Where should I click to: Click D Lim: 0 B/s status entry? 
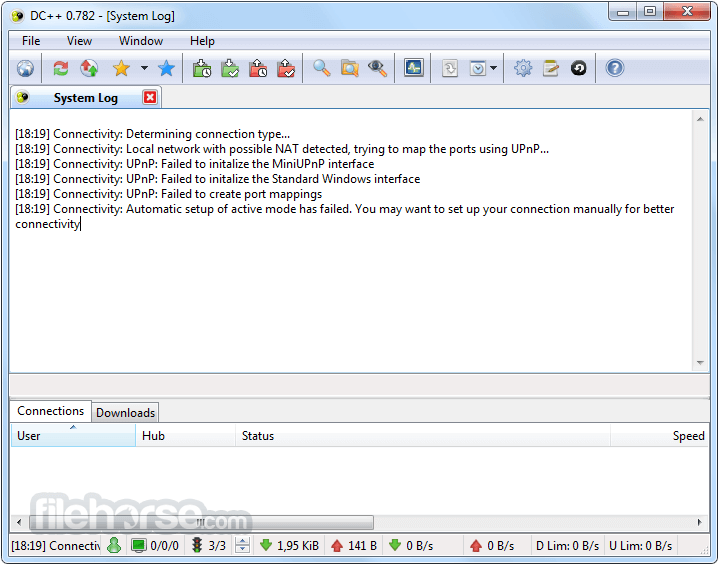[x=567, y=546]
